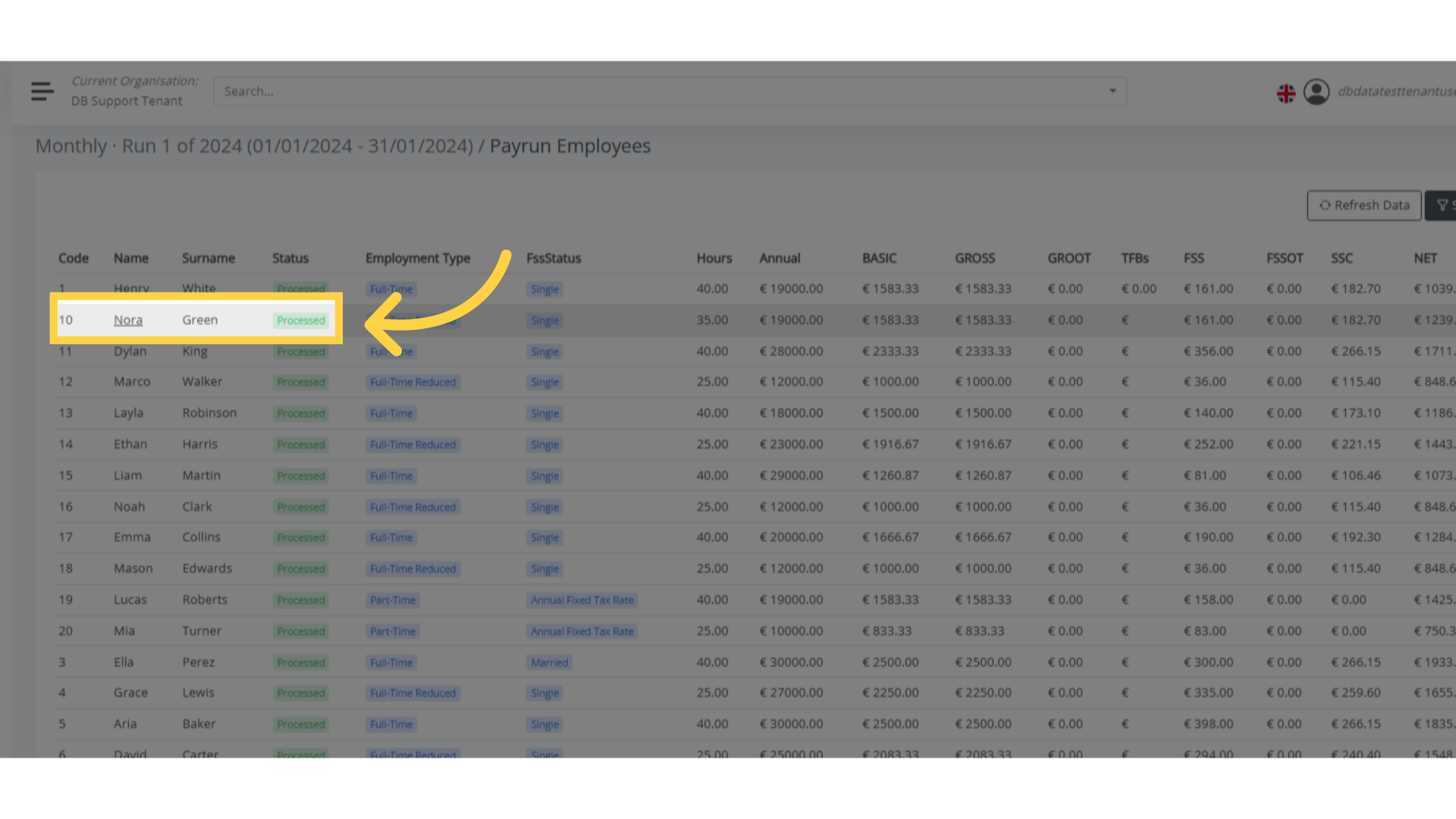The width and height of the screenshot is (1456, 819).
Task: Click the Monthly Run 1 of 2024 breadcrumb
Action: 254,146
